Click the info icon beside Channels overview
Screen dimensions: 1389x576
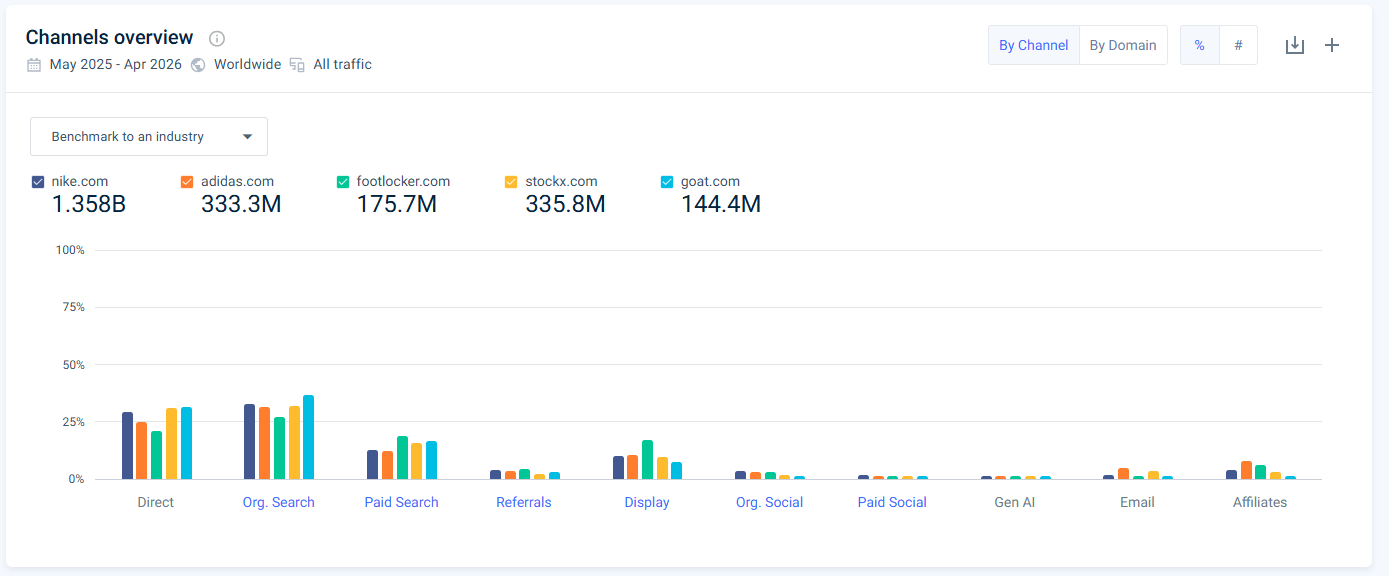click(x=217, y=38)
